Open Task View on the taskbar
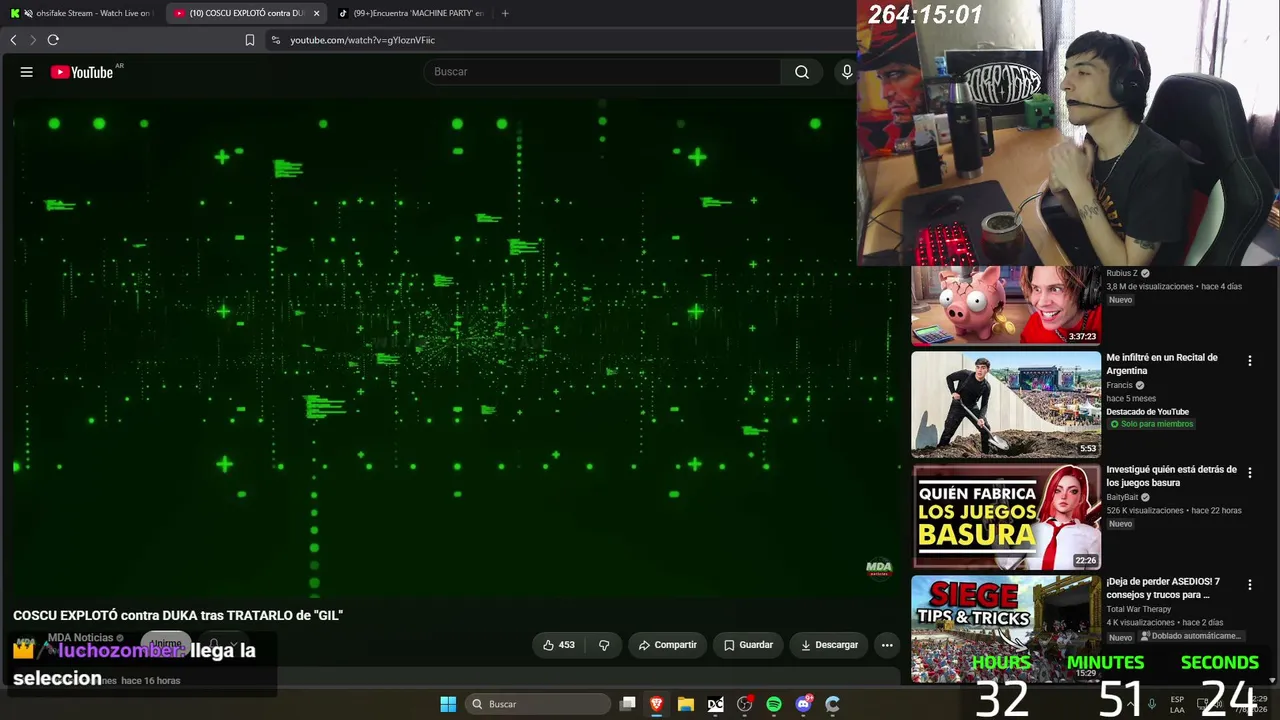The height and width of the screenshot is (720, 1280). click(x=628, y=704)
